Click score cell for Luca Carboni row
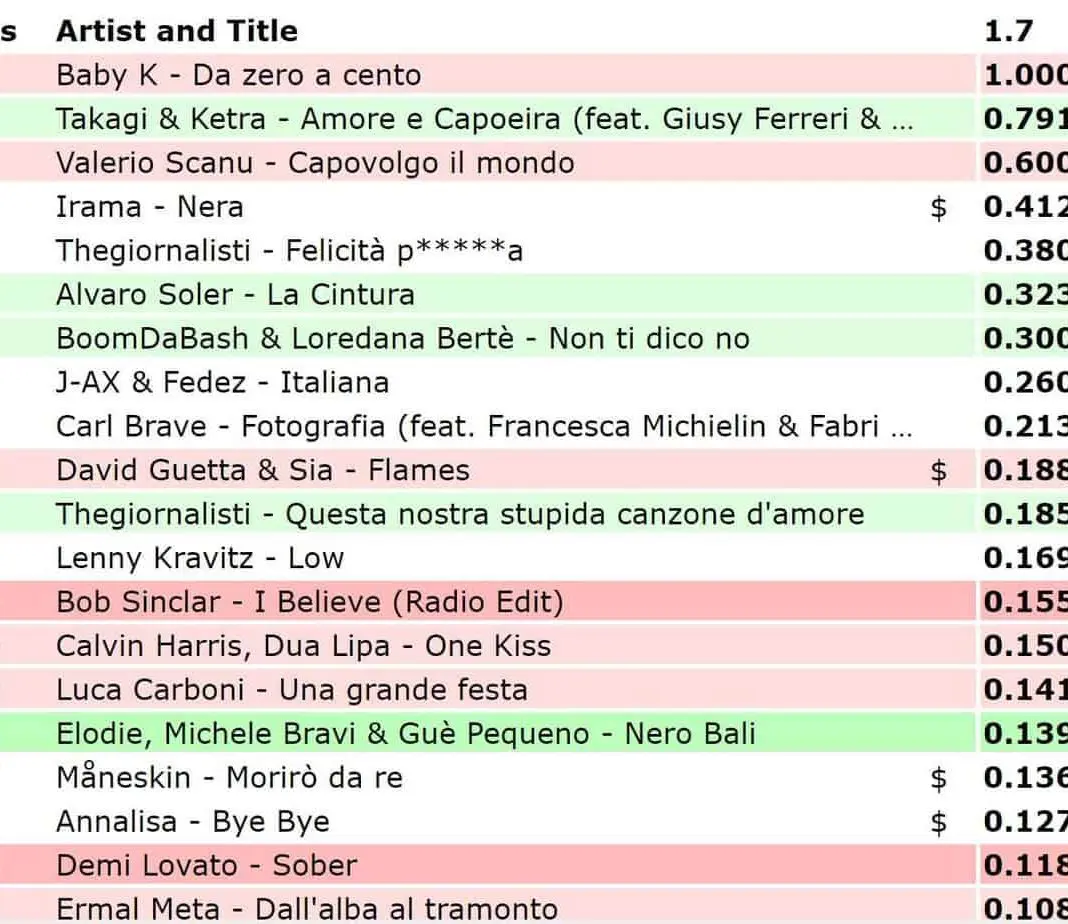Image resolution: width=1068 pixels, height=924 pixels. [x=1024, y=690]
